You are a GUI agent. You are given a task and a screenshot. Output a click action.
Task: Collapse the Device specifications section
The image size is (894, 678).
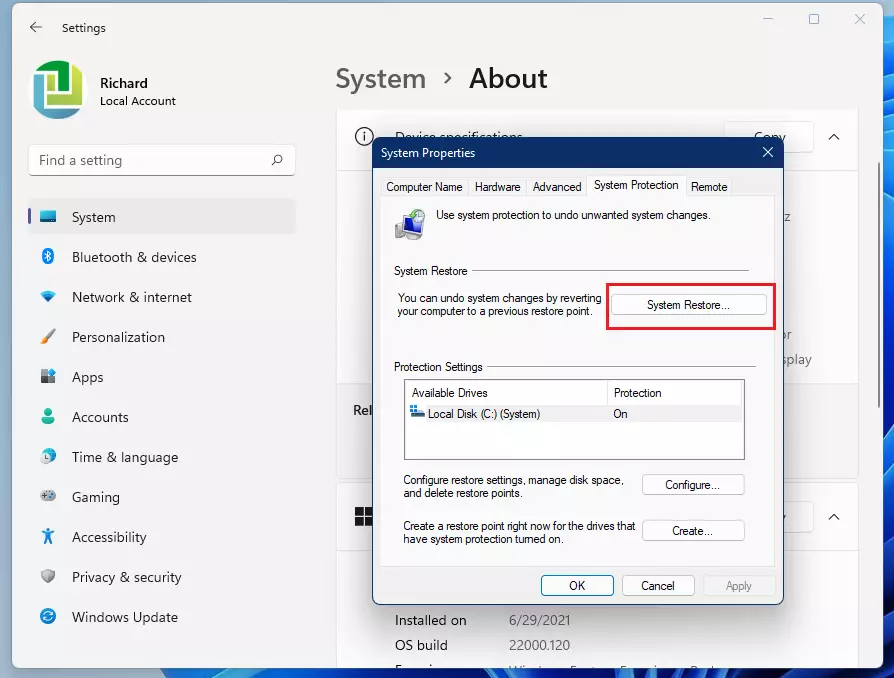click(834, 137)
